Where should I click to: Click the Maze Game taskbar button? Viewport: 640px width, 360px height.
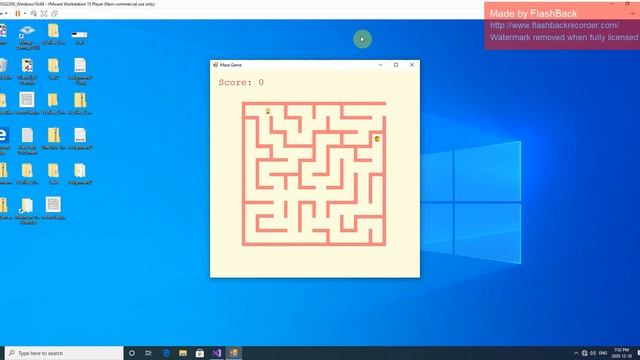pos(233,353)
